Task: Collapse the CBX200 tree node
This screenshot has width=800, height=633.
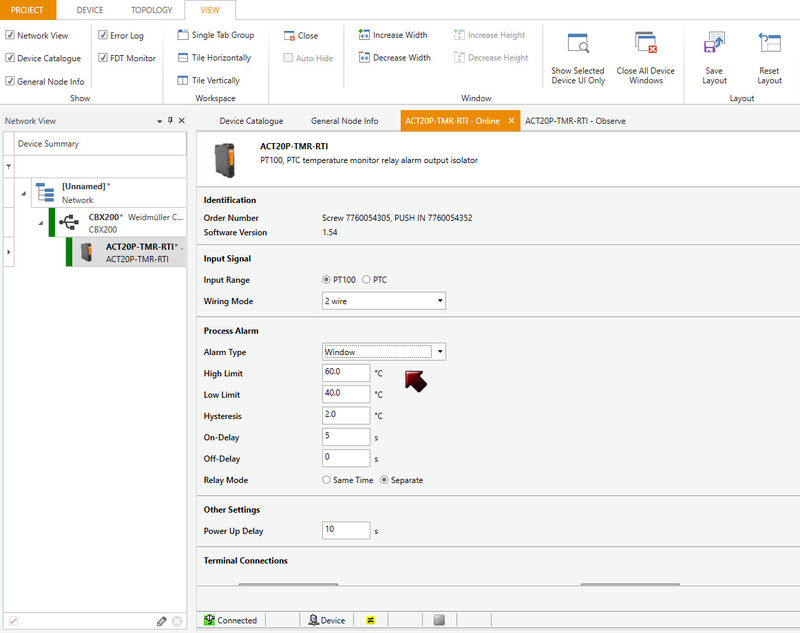Action: [41, 222]
